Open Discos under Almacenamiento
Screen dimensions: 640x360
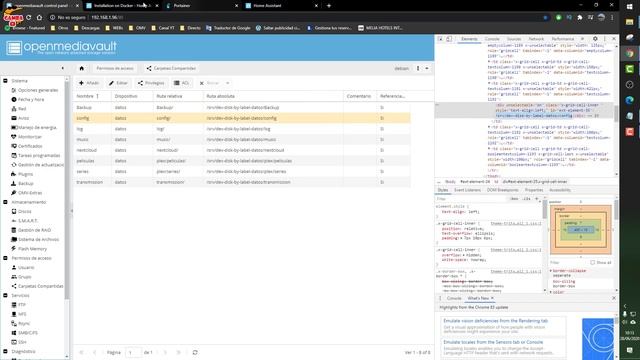click(x=24, y=211)
